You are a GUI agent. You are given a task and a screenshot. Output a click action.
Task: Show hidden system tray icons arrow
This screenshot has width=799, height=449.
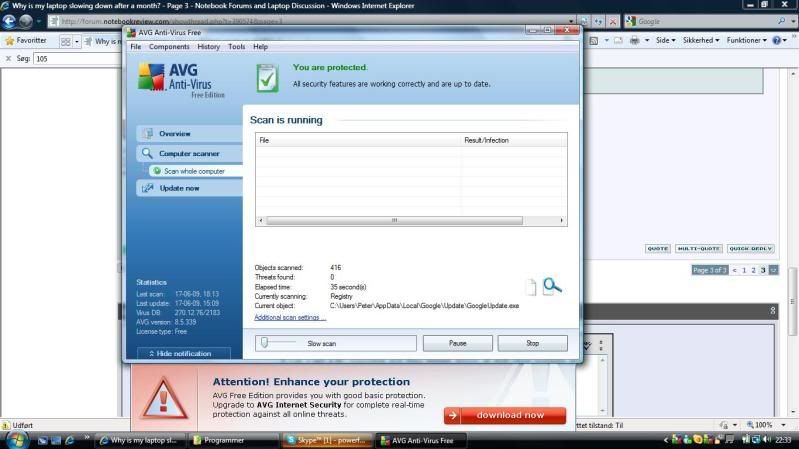[x=665, y=440]
